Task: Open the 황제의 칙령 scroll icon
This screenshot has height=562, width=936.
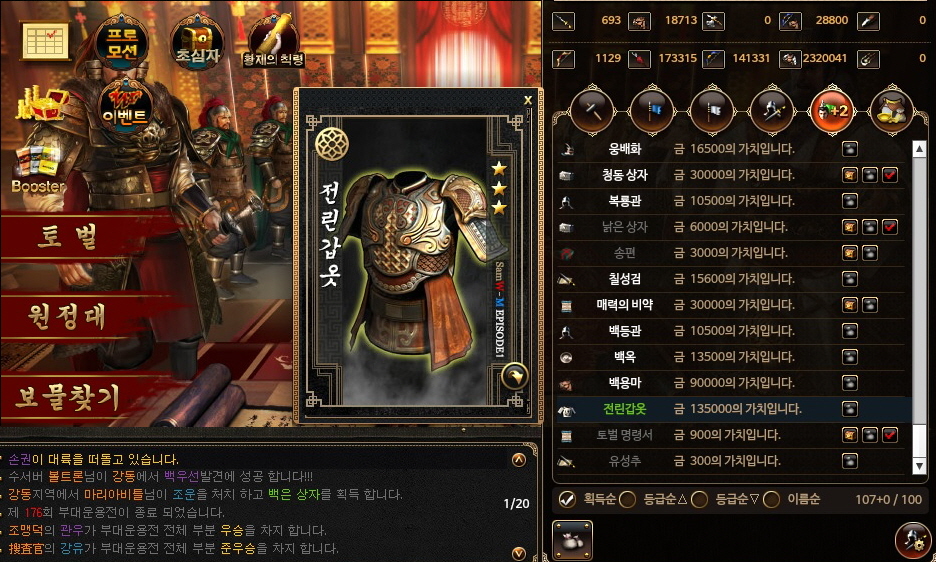Action: coord(273,42)
